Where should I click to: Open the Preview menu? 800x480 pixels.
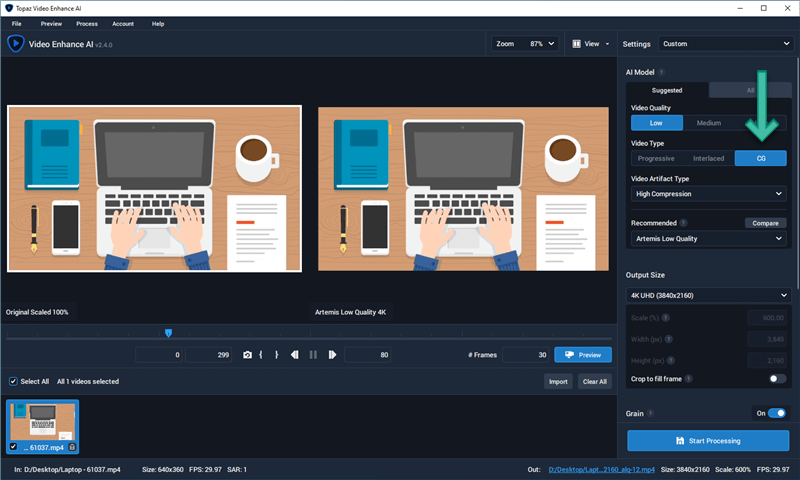pos(51,23)
